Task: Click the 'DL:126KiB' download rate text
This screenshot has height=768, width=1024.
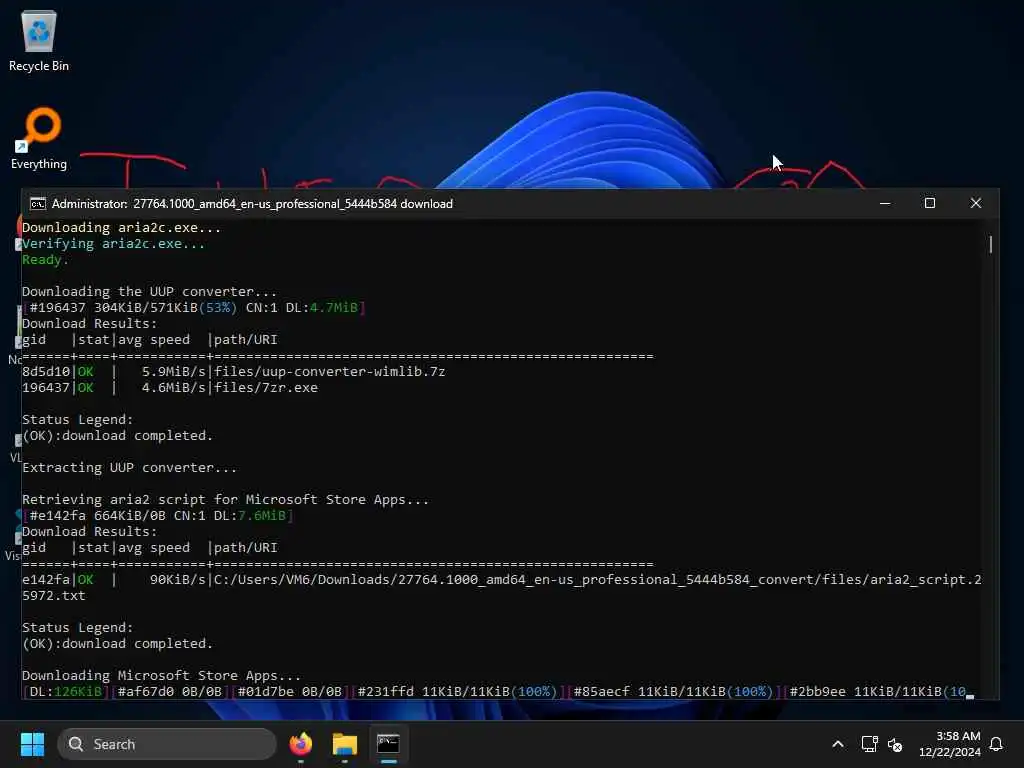Action: [x=65, y=692]
